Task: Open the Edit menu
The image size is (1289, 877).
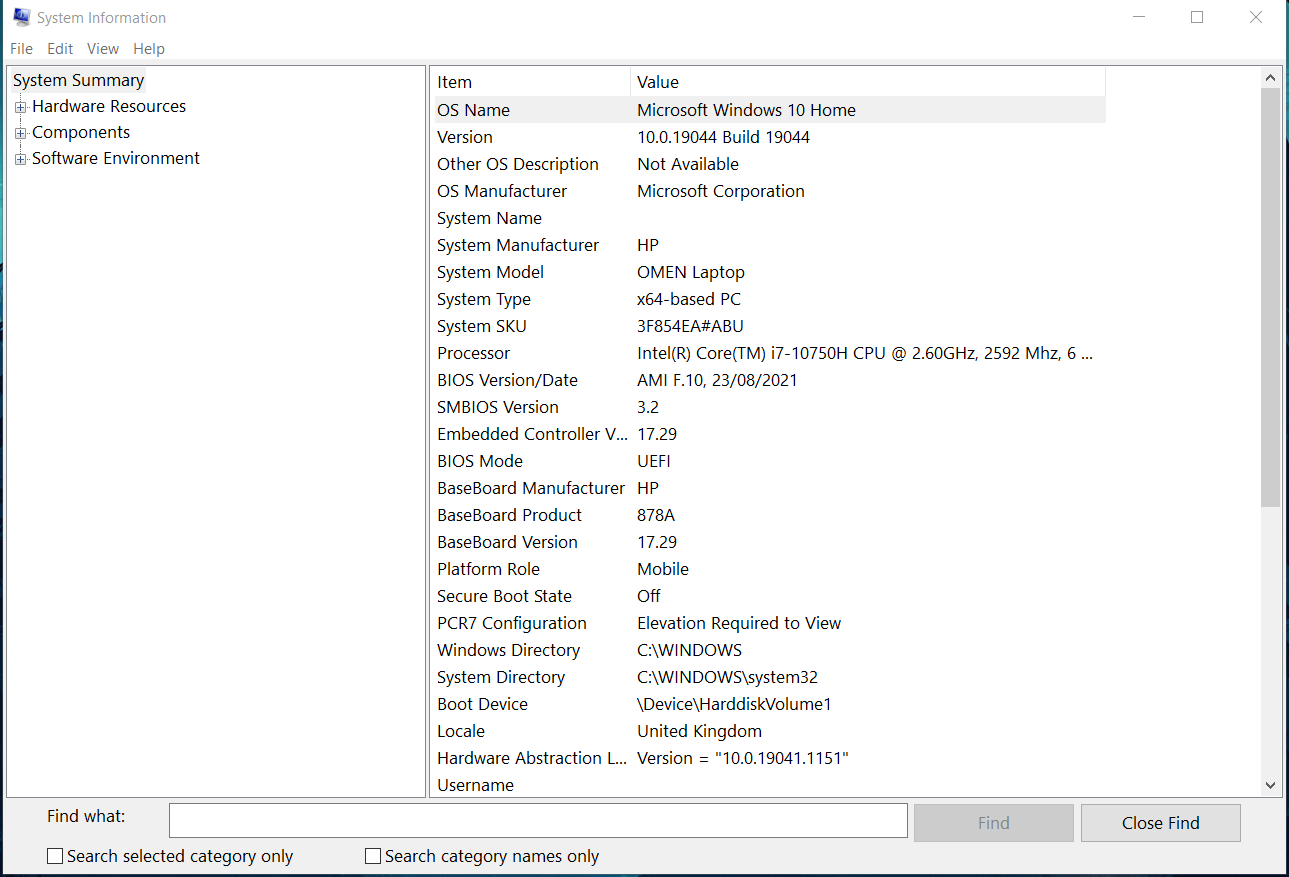Action: coord(59,48)
